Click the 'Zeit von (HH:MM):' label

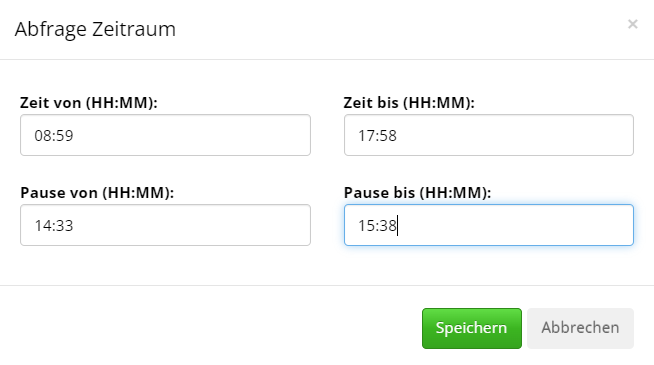pyautogui.click(x=89, y=103)
